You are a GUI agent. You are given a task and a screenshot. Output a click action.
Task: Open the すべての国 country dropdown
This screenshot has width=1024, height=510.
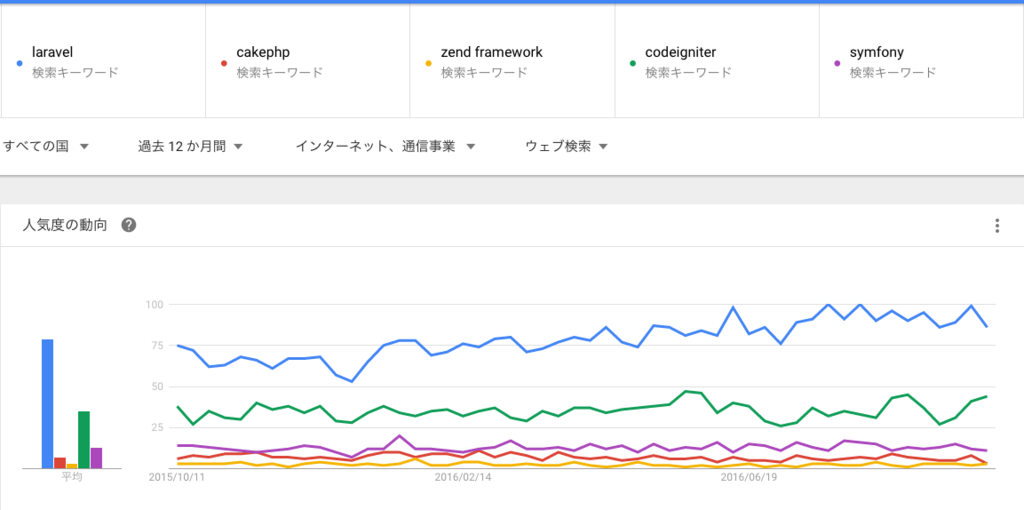tap(46, 146)
